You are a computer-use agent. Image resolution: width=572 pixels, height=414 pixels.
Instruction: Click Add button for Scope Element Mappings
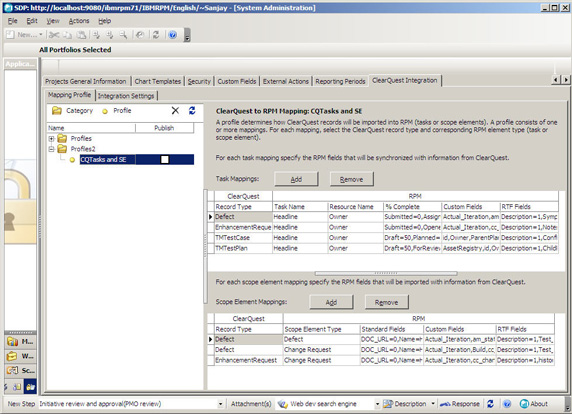[331, 302]
